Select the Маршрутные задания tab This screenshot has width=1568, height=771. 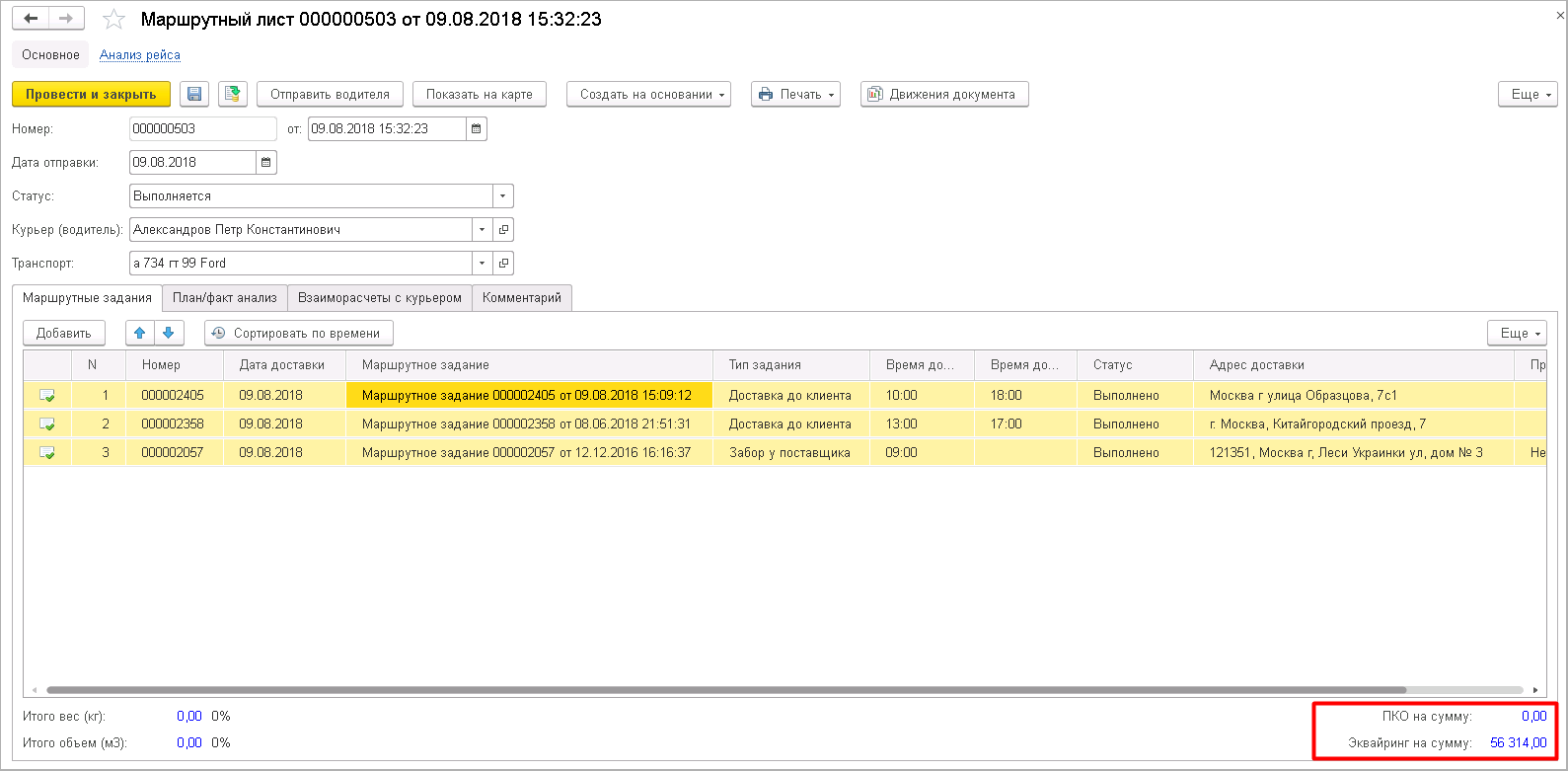[87, 297]
